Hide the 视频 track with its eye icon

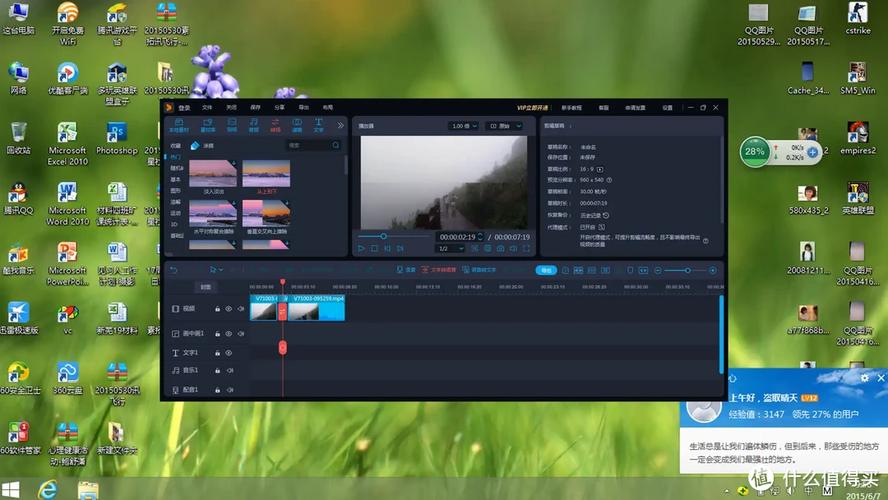coord(229,309)
